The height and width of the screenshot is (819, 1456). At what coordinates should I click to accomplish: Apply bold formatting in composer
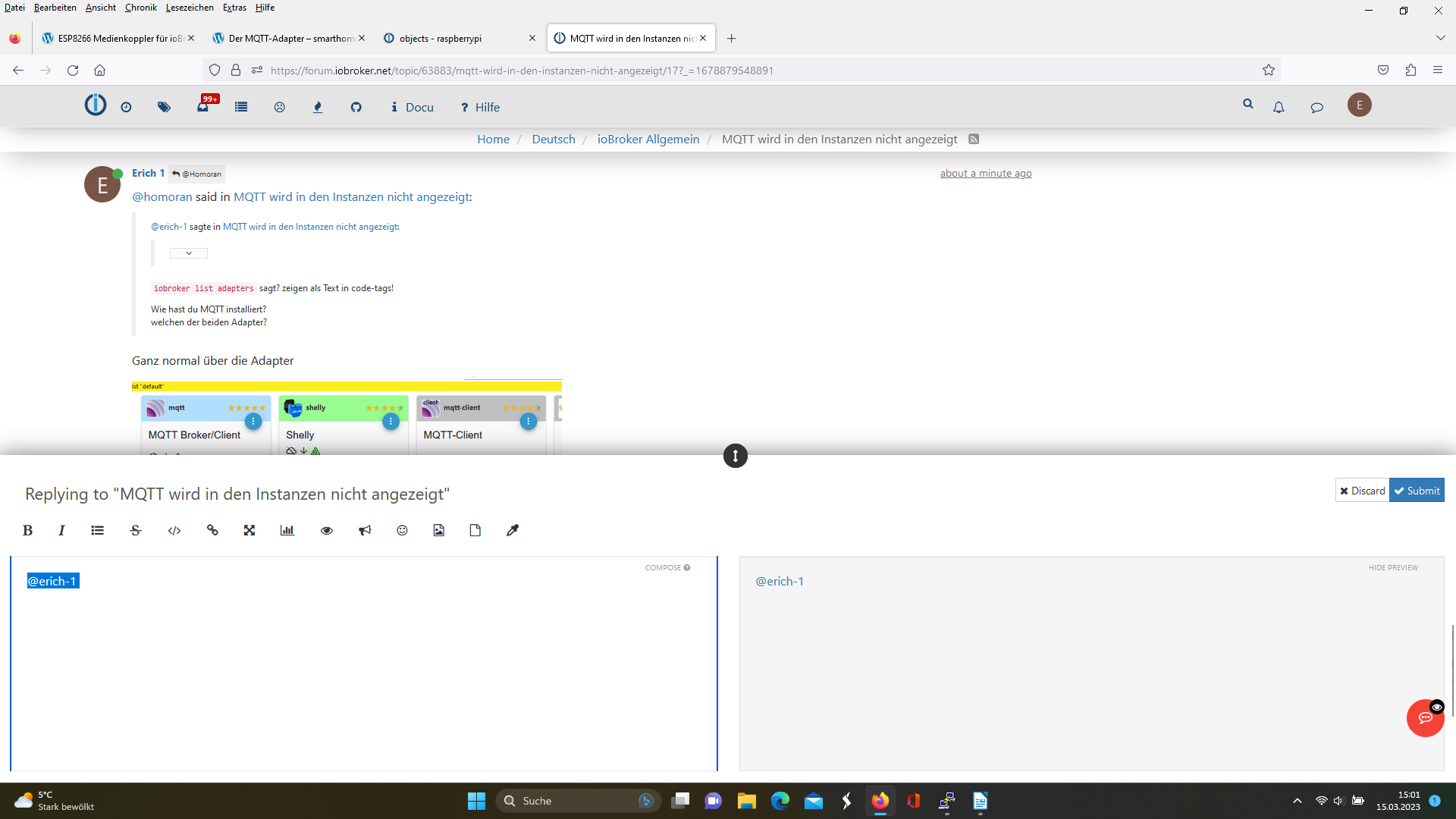(x=28, y=531)
